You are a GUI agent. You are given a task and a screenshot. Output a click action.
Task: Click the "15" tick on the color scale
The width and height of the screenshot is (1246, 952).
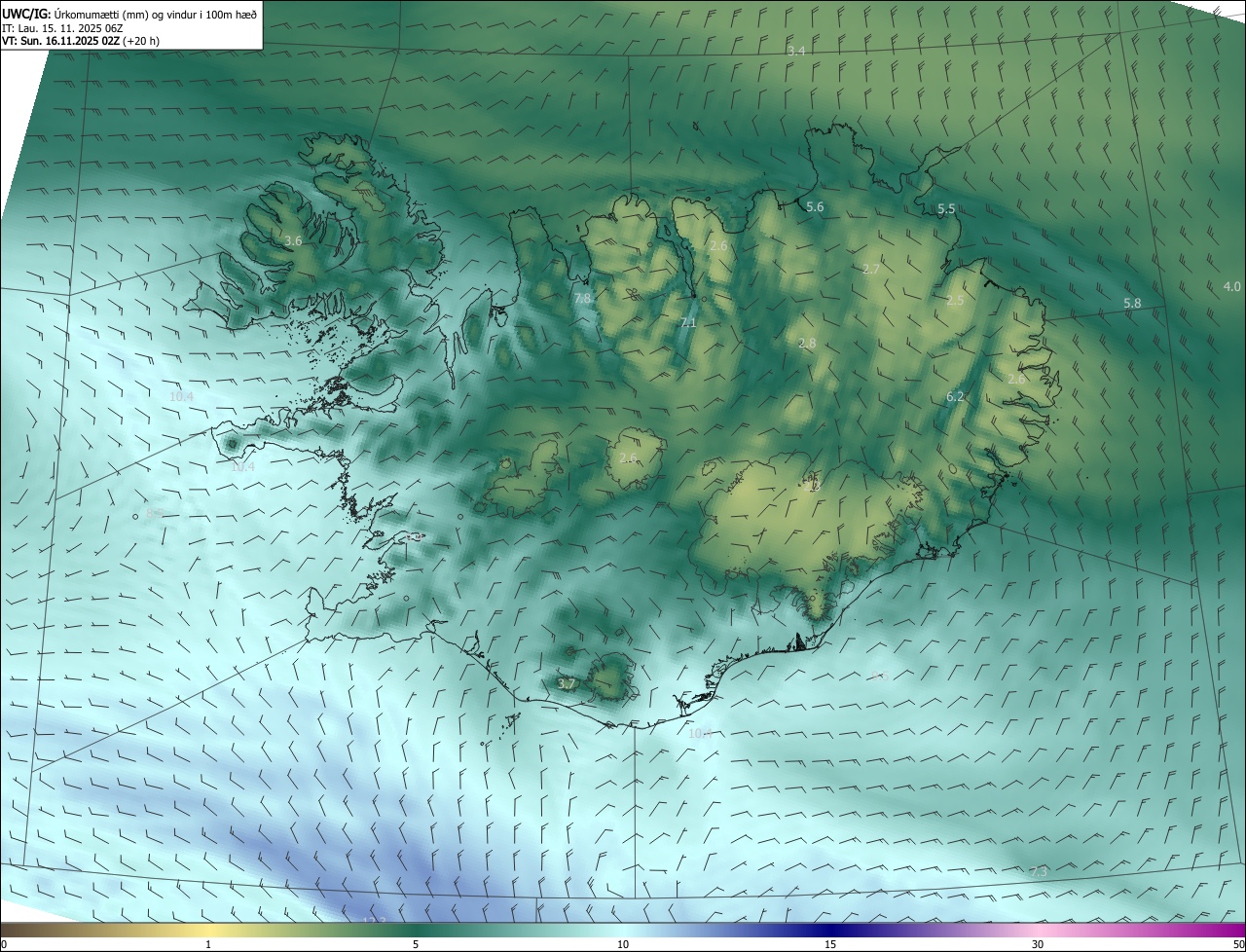coord(830,944)
